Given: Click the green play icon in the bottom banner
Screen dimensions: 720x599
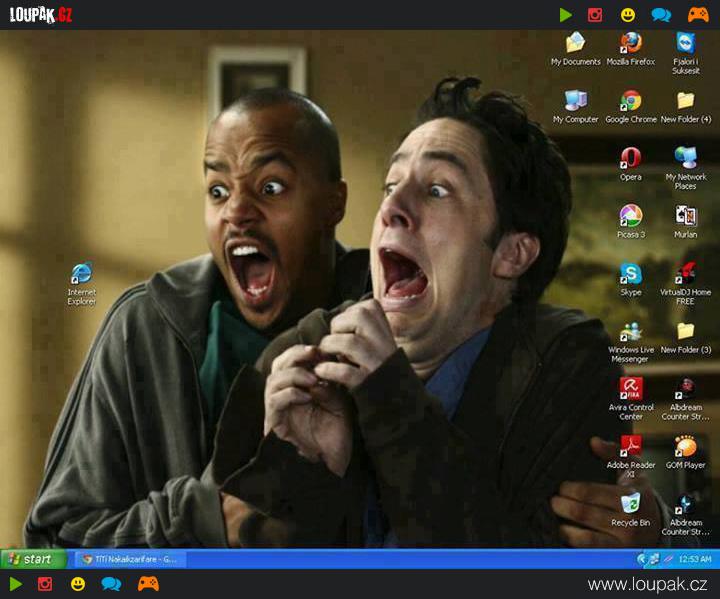Looking at the screenshot, I should coord(15,584).
